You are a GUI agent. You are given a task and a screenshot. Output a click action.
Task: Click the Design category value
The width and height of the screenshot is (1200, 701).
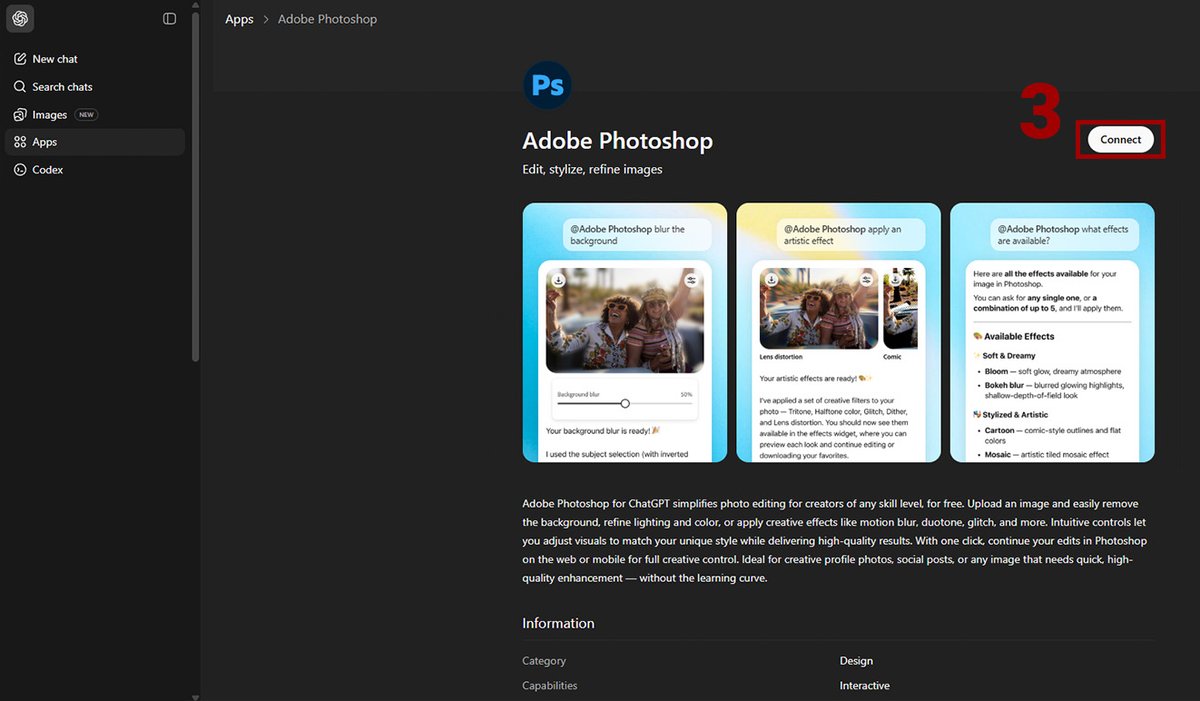[x=856, y=661]
